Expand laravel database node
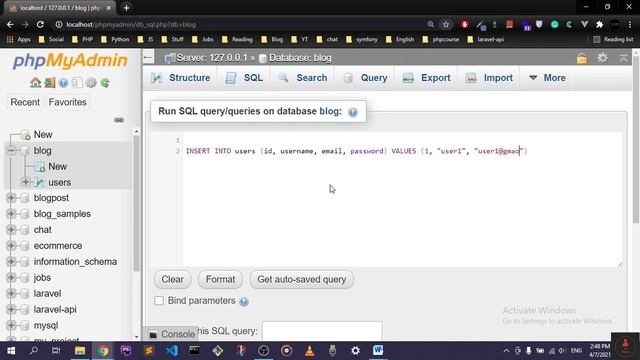This screenshot has height=360, width=640. pyautogui.click(x=11, y=293)
